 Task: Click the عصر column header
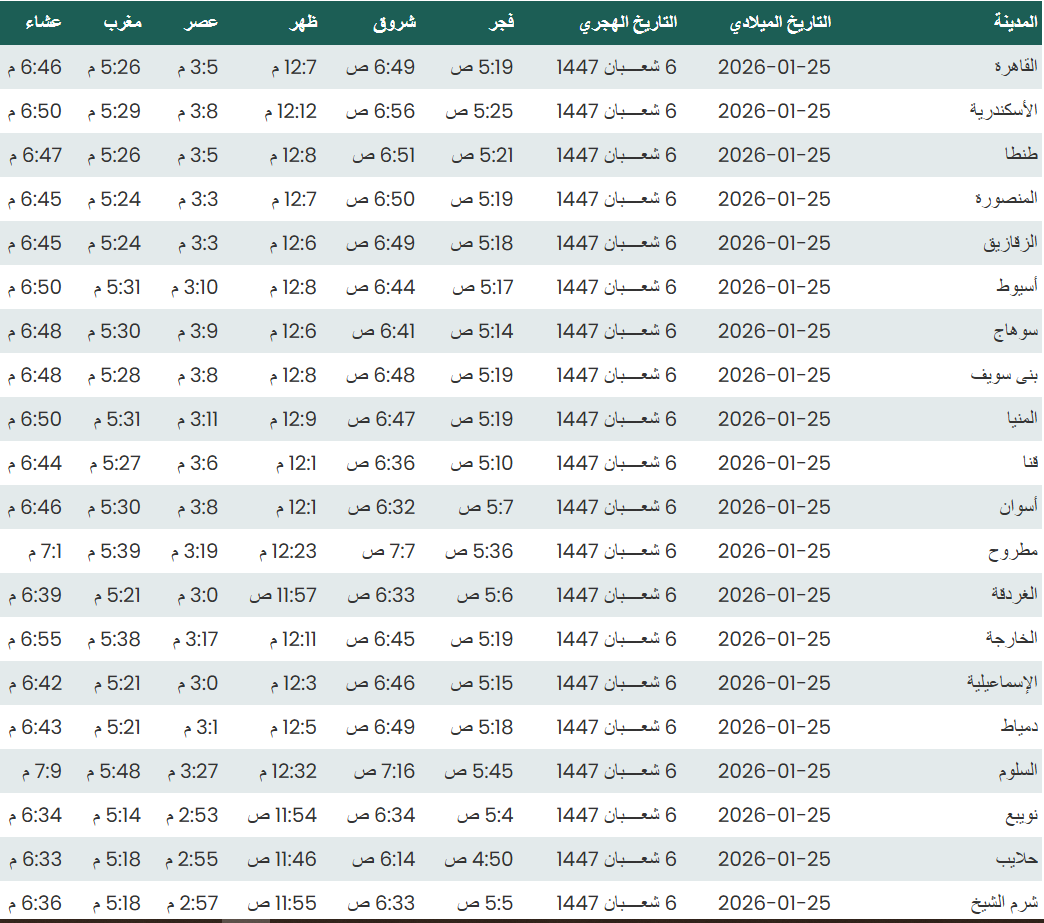coord(203,22)
